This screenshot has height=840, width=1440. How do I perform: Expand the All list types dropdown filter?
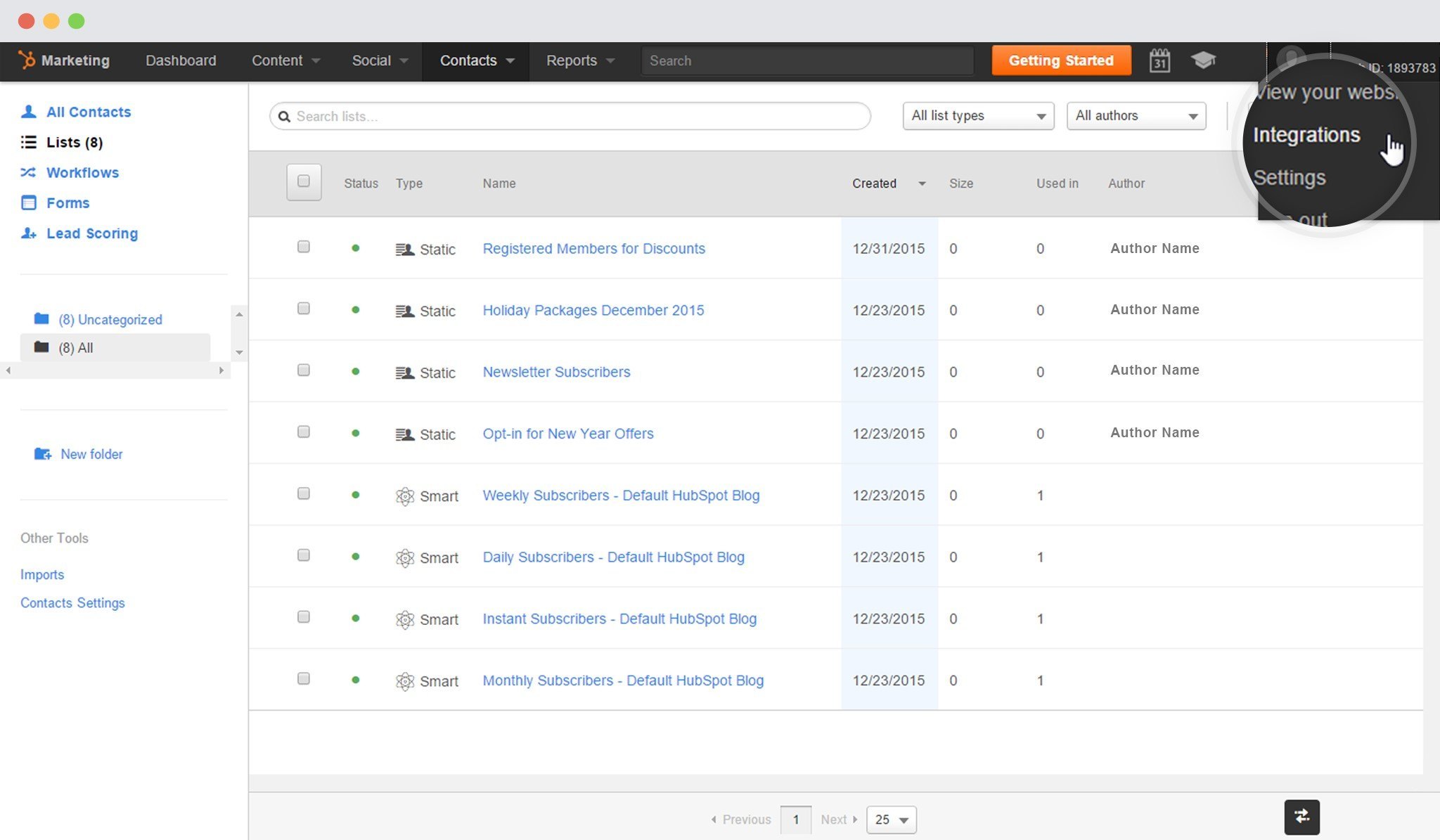point(977,116)
